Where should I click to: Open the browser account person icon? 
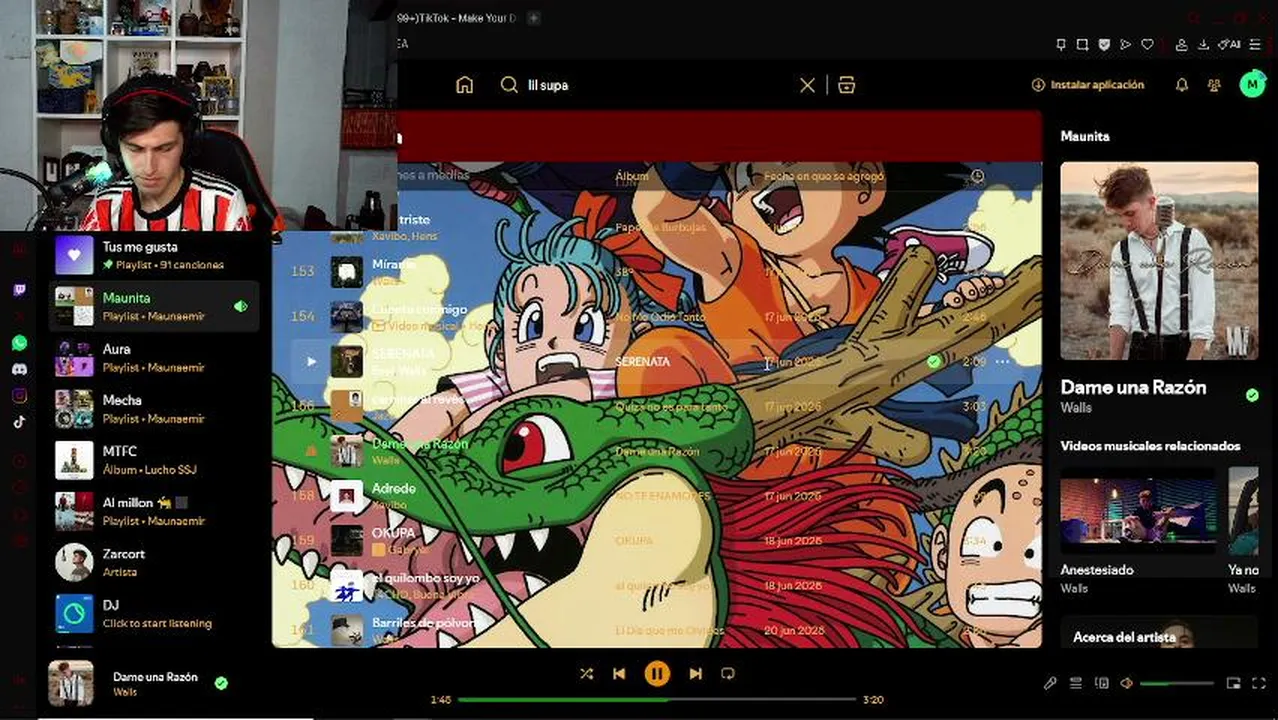coord(1181,45)
